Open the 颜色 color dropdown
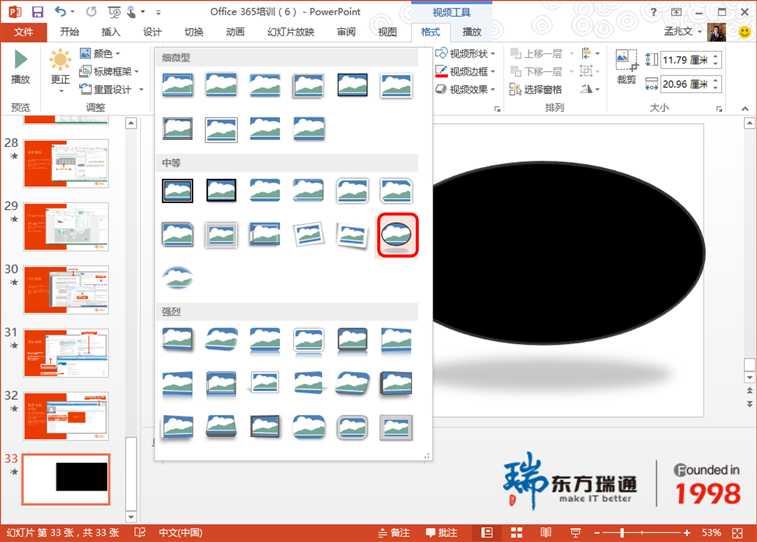This screenshot has width=757, height=542. [x=100, y=53]
